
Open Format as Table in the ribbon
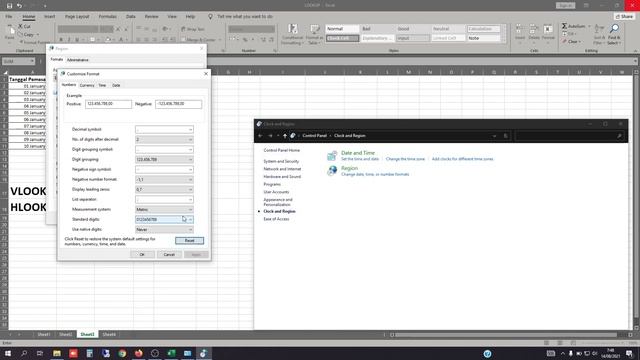click(314, 34)
